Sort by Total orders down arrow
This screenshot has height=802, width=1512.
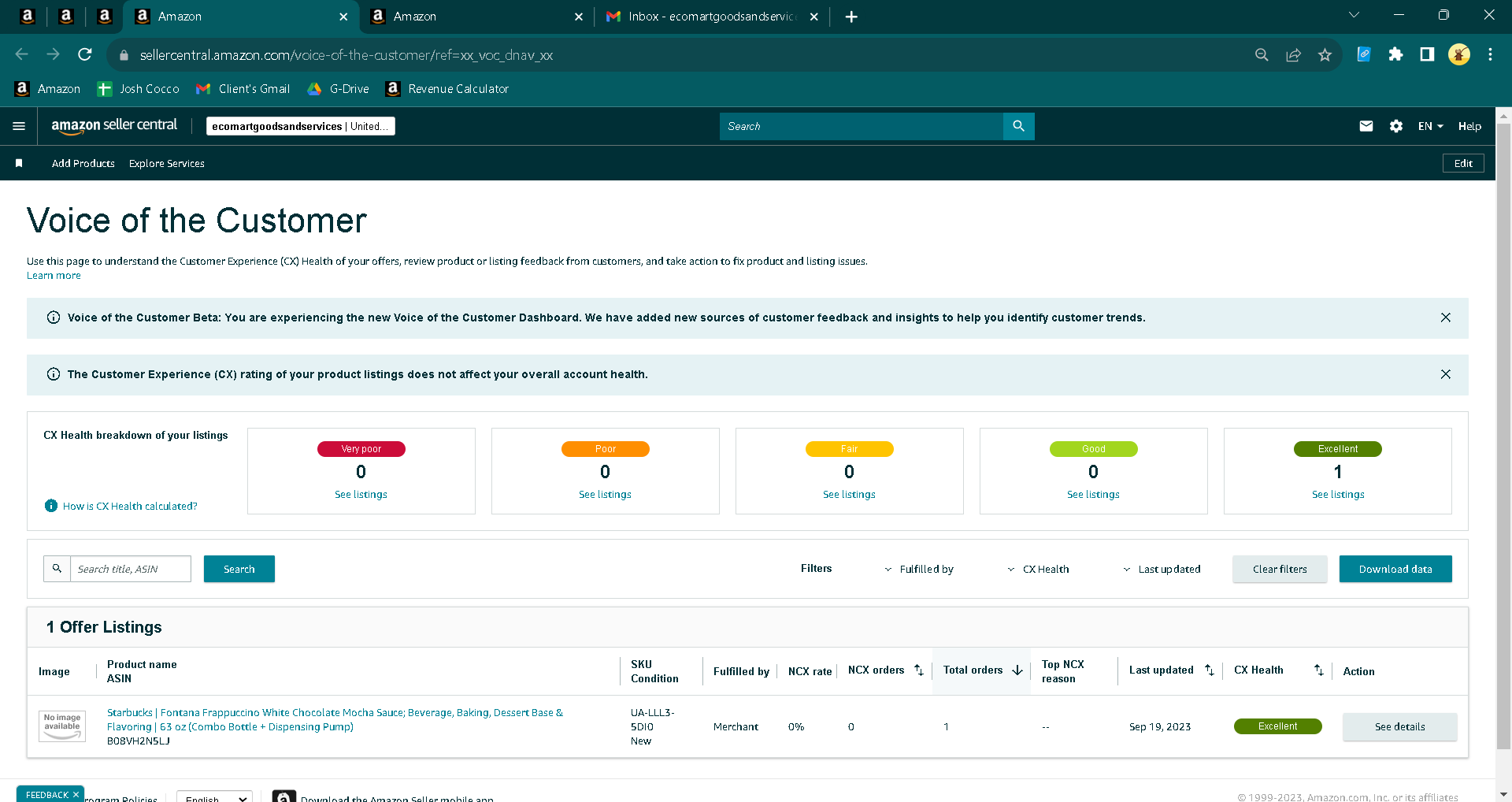[x=1017, y=670]
